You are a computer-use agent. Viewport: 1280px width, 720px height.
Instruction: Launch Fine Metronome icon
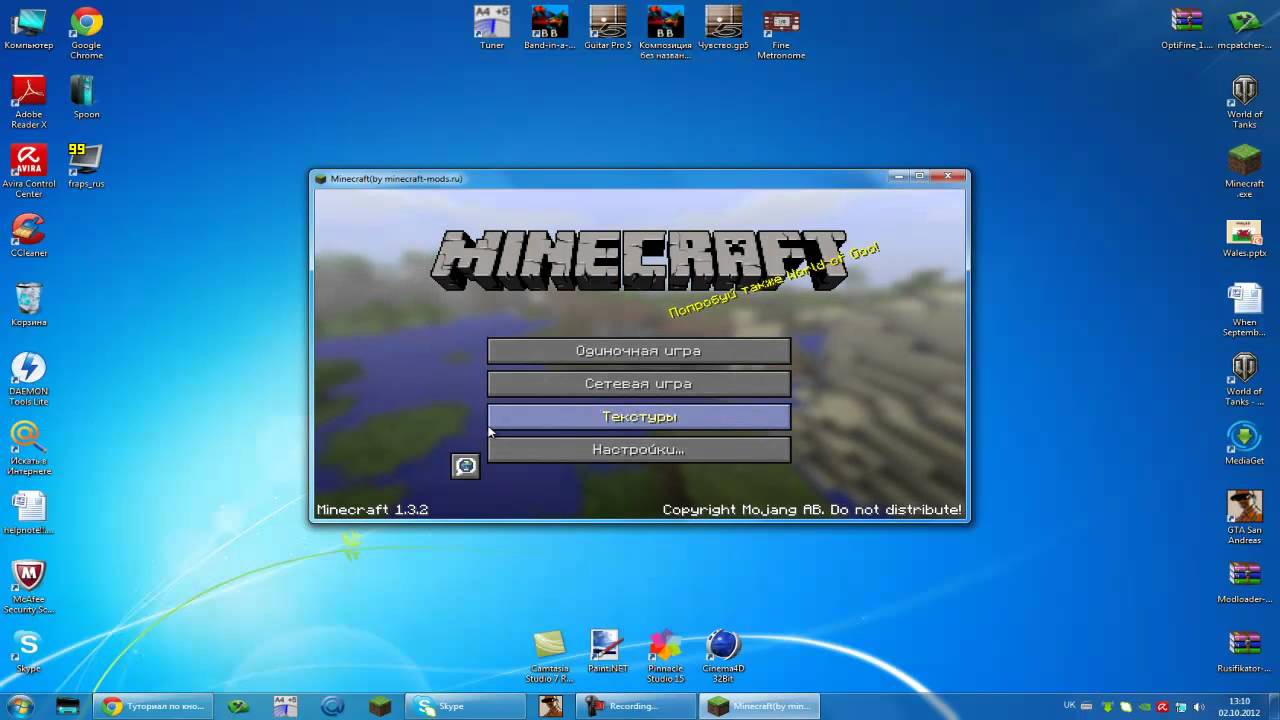[x=781, y=33]
